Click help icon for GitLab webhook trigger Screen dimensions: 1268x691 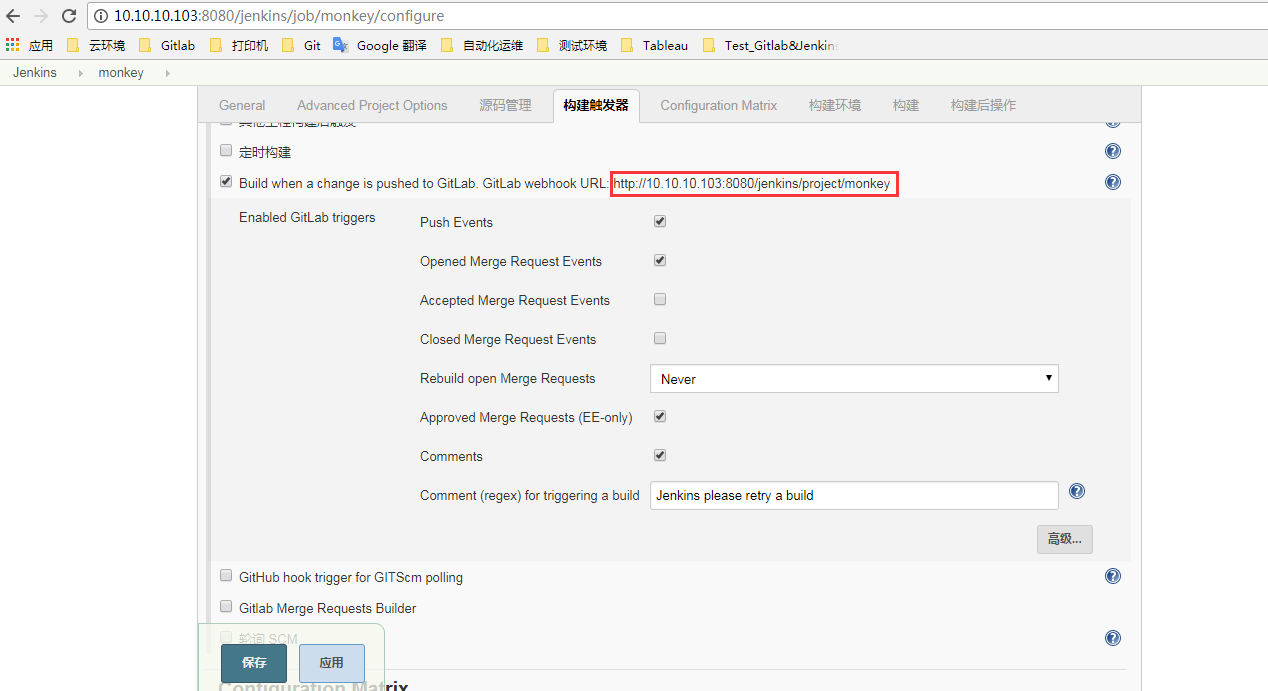pyautogui.click(x=1113, y=182)
